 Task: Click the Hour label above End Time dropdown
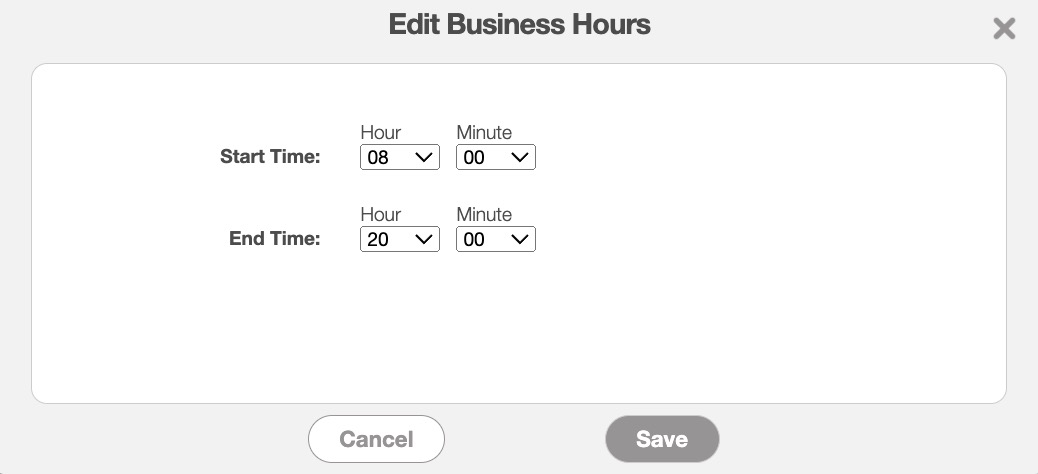coord(380,215)
